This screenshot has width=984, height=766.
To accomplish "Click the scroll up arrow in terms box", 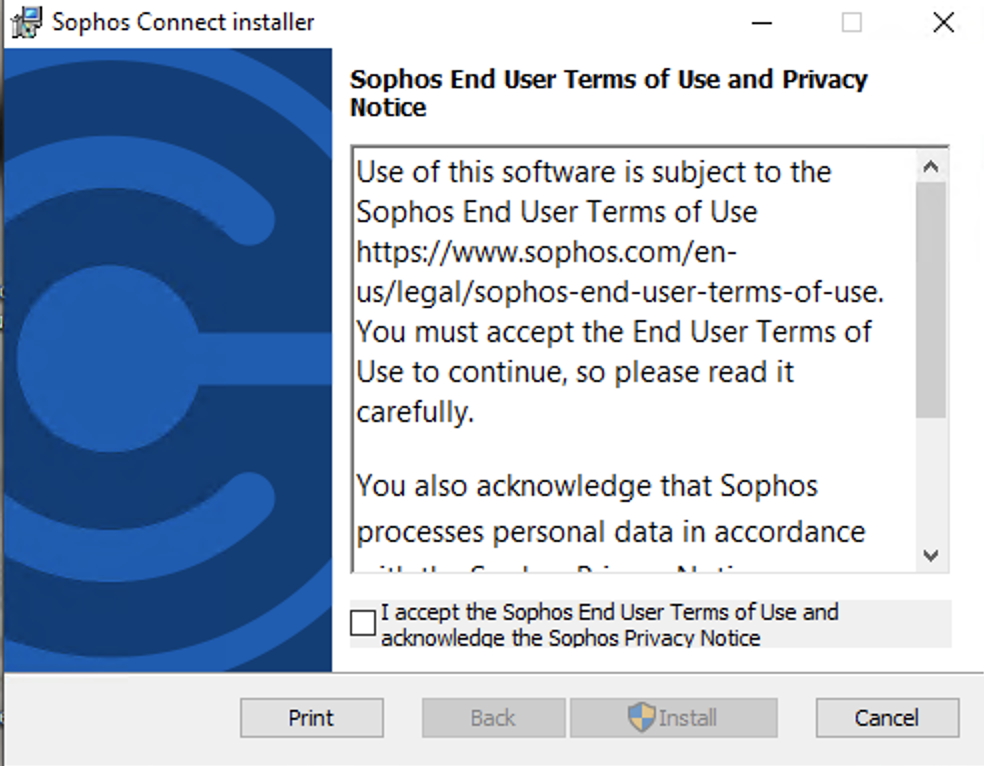I will point(931,167).
